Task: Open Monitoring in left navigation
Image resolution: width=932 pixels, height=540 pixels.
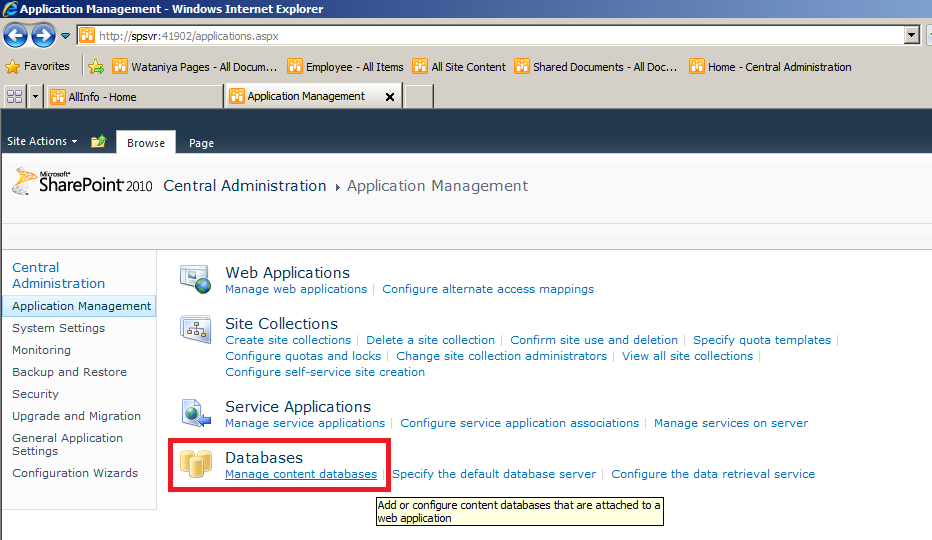Action: coord(41,350)
